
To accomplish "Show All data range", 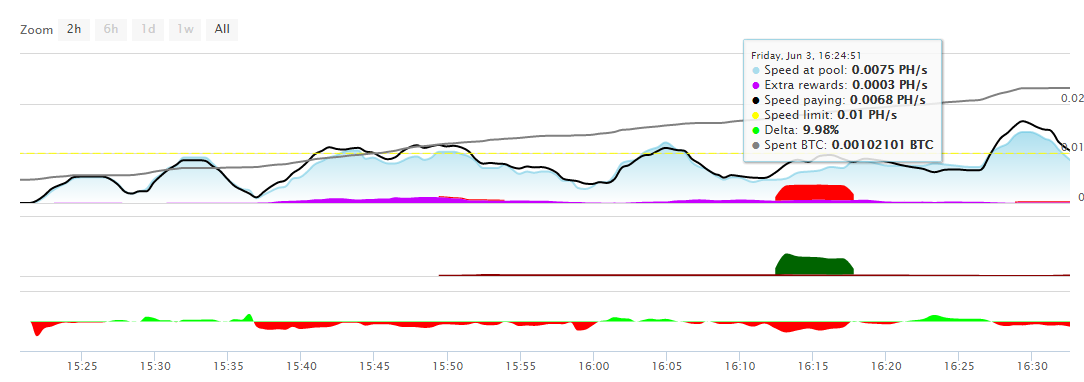I will coord(222,29).
